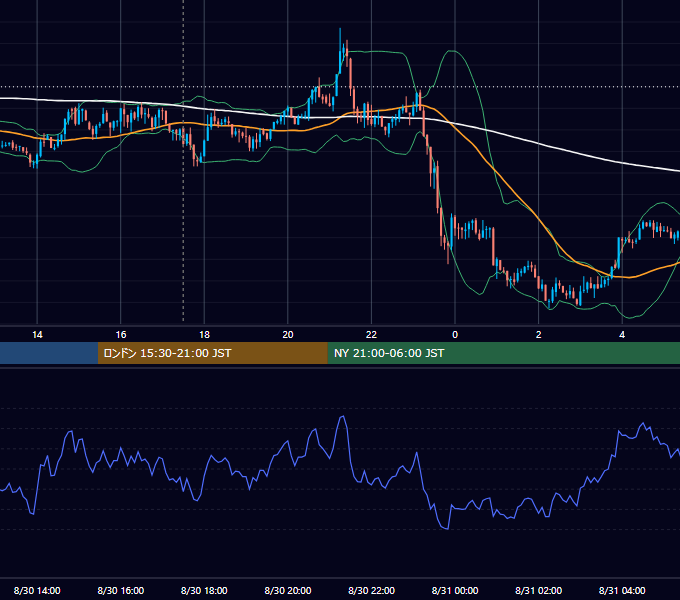Screen dimensions: 680x600
Task: Click hour label 4 on price chart axis
Action: tap(622, 335)
